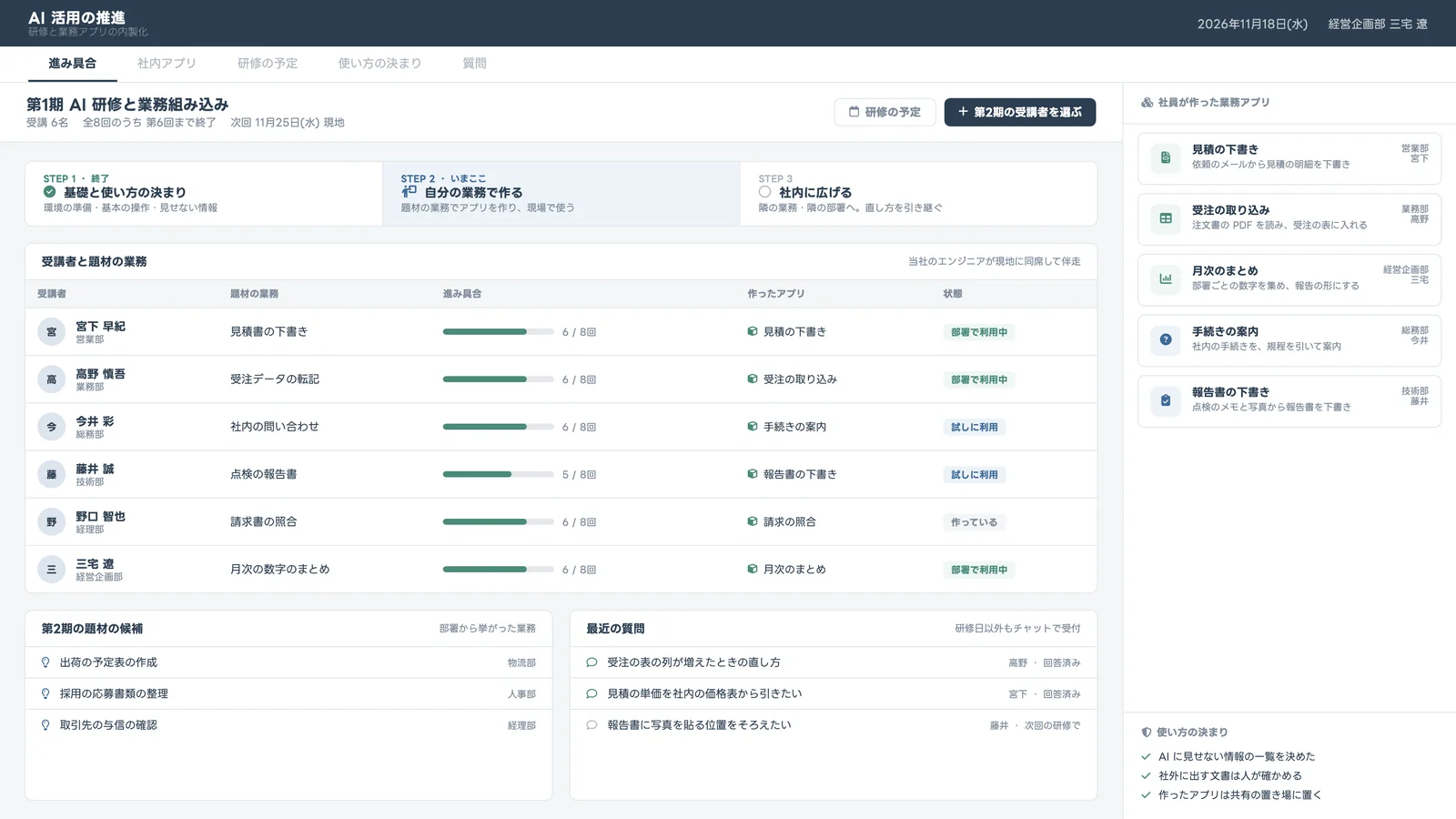Click the 研修の予定 calendar button

click(885, 112)
